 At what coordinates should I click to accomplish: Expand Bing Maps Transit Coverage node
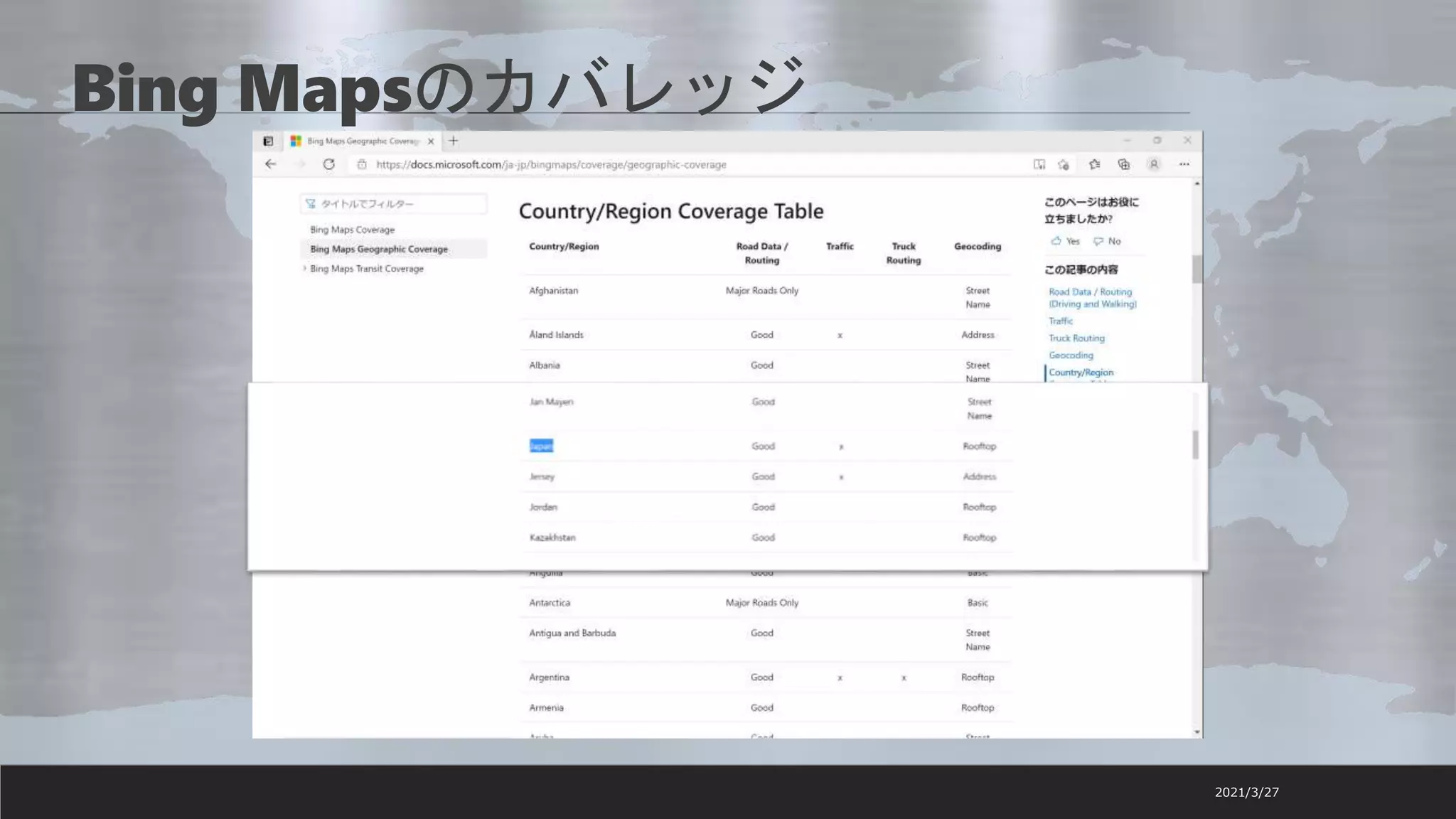pos(305,269)
